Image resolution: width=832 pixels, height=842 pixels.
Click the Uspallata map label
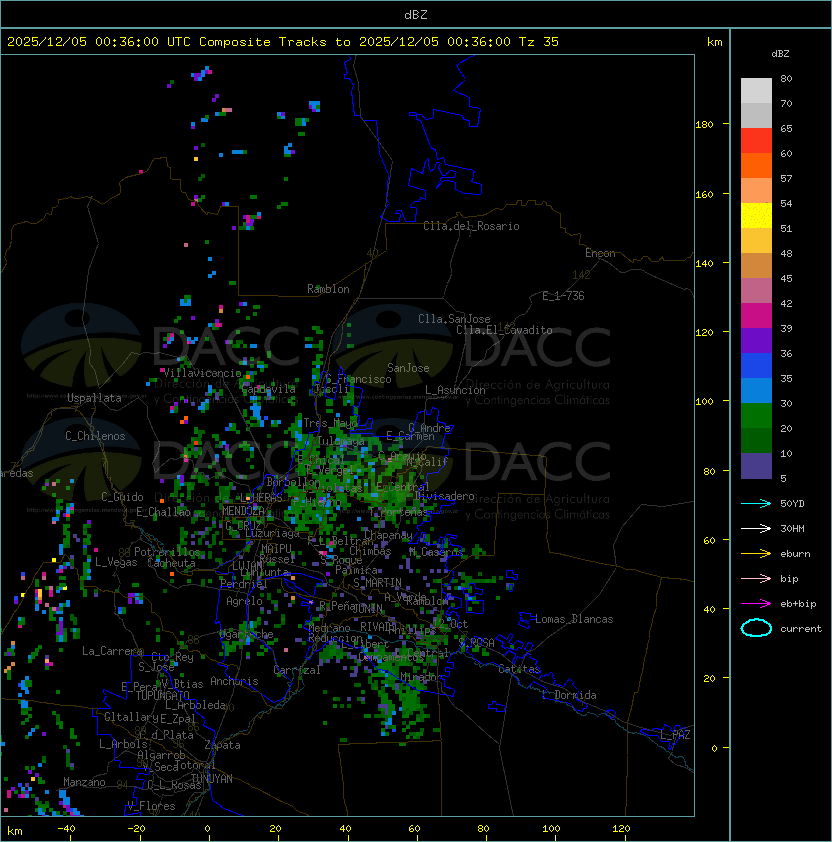tap(95, 398)
